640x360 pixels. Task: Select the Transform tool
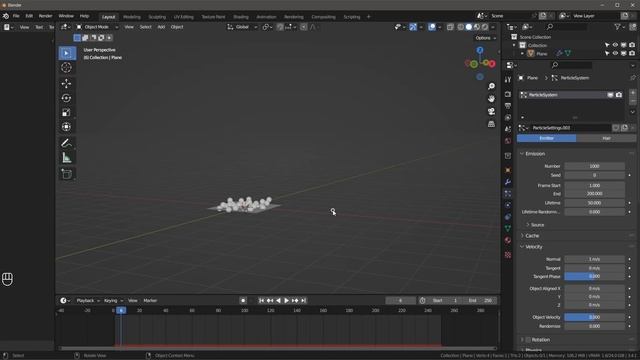(66, 127)
